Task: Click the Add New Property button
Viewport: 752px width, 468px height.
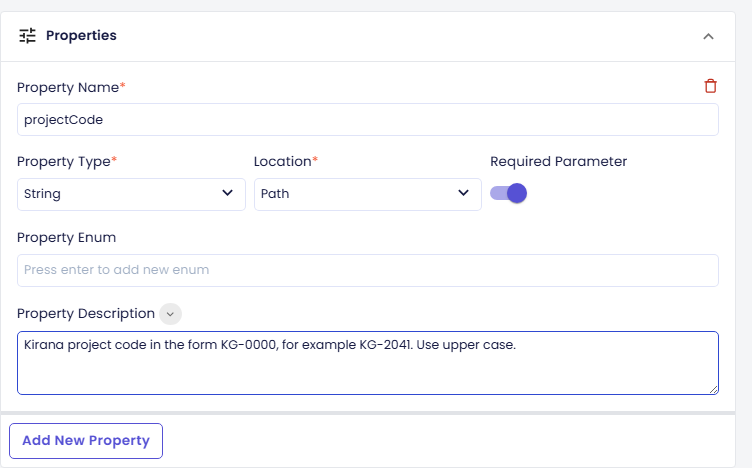Action: click(86, 441)
